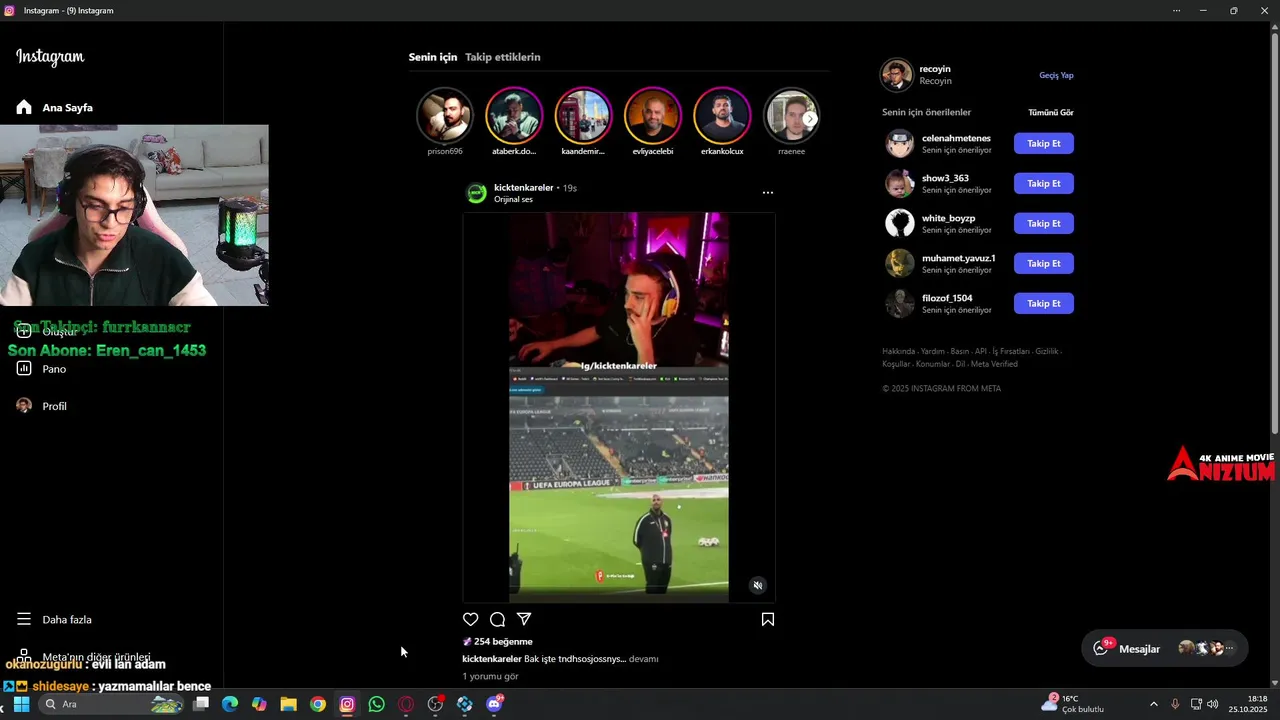Like the kicktenkareler post with heart icon
Screen dimensions: 1280x720
pyautogui.click(x=471, y=619)
